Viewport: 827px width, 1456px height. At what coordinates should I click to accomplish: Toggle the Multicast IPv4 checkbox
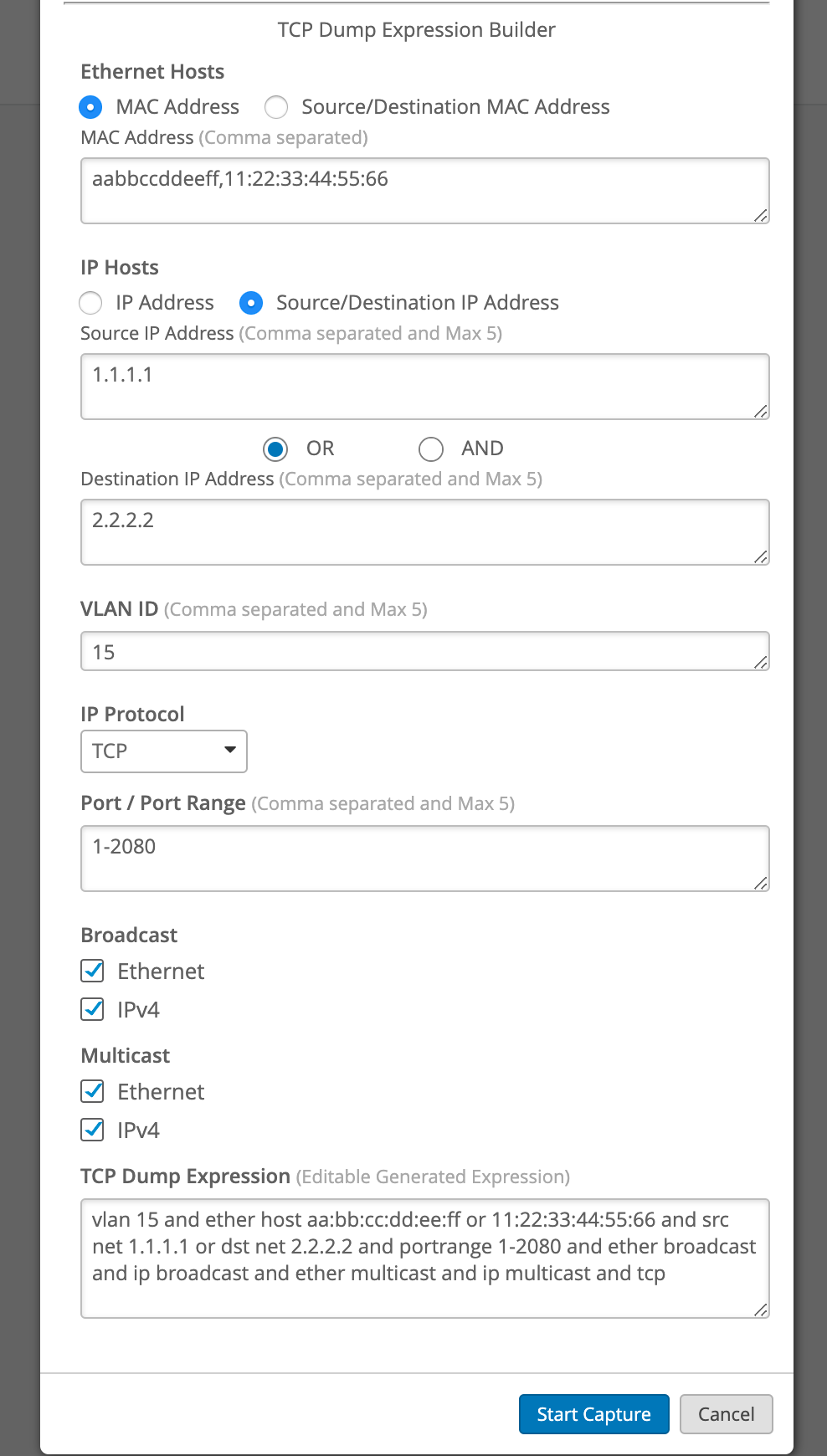tap(93, 1130)
